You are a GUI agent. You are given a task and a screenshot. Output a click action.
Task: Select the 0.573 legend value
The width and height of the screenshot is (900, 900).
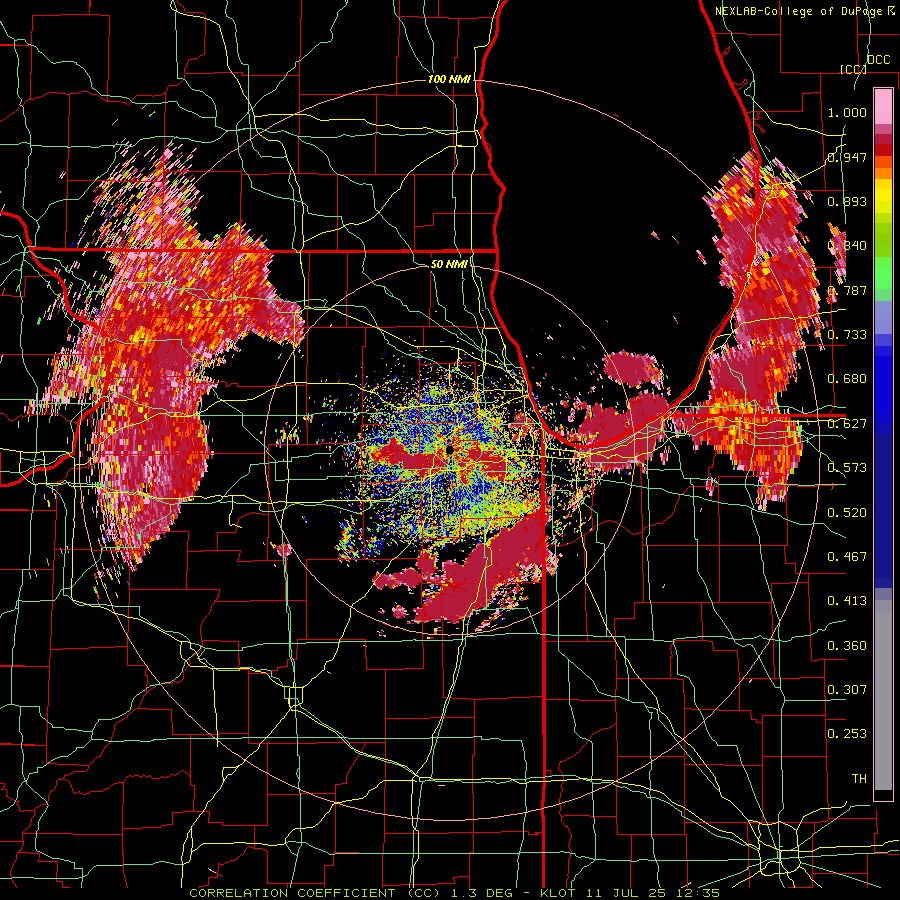click(847, 468)
